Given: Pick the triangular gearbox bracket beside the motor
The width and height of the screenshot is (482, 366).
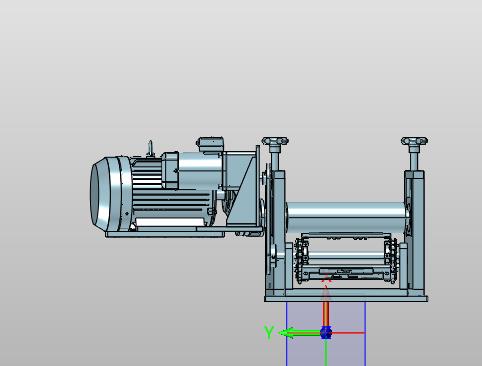Looking at the screenshot, I should click(x=242, y=190).
